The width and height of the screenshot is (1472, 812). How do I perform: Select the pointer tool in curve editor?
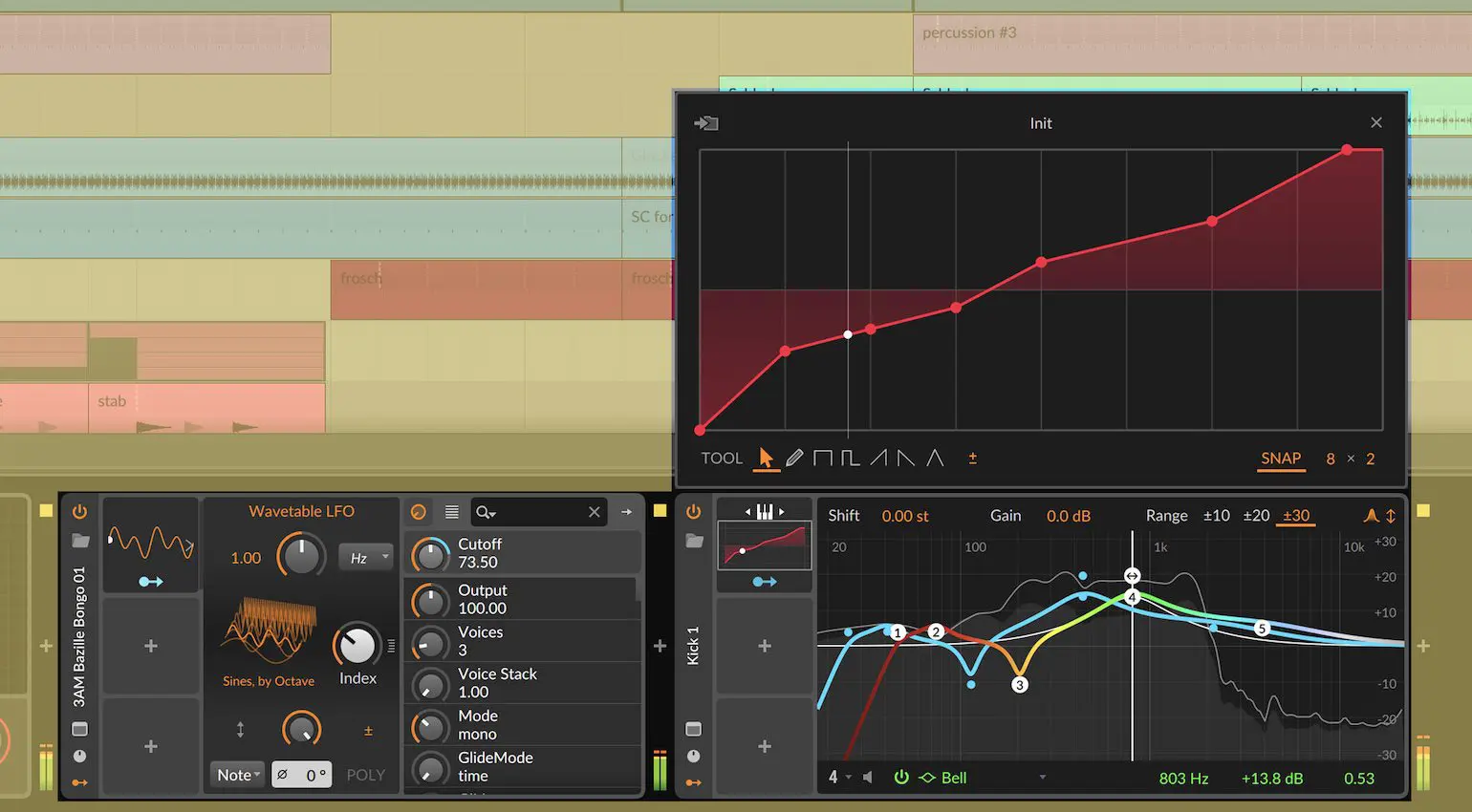click(766, 459)
